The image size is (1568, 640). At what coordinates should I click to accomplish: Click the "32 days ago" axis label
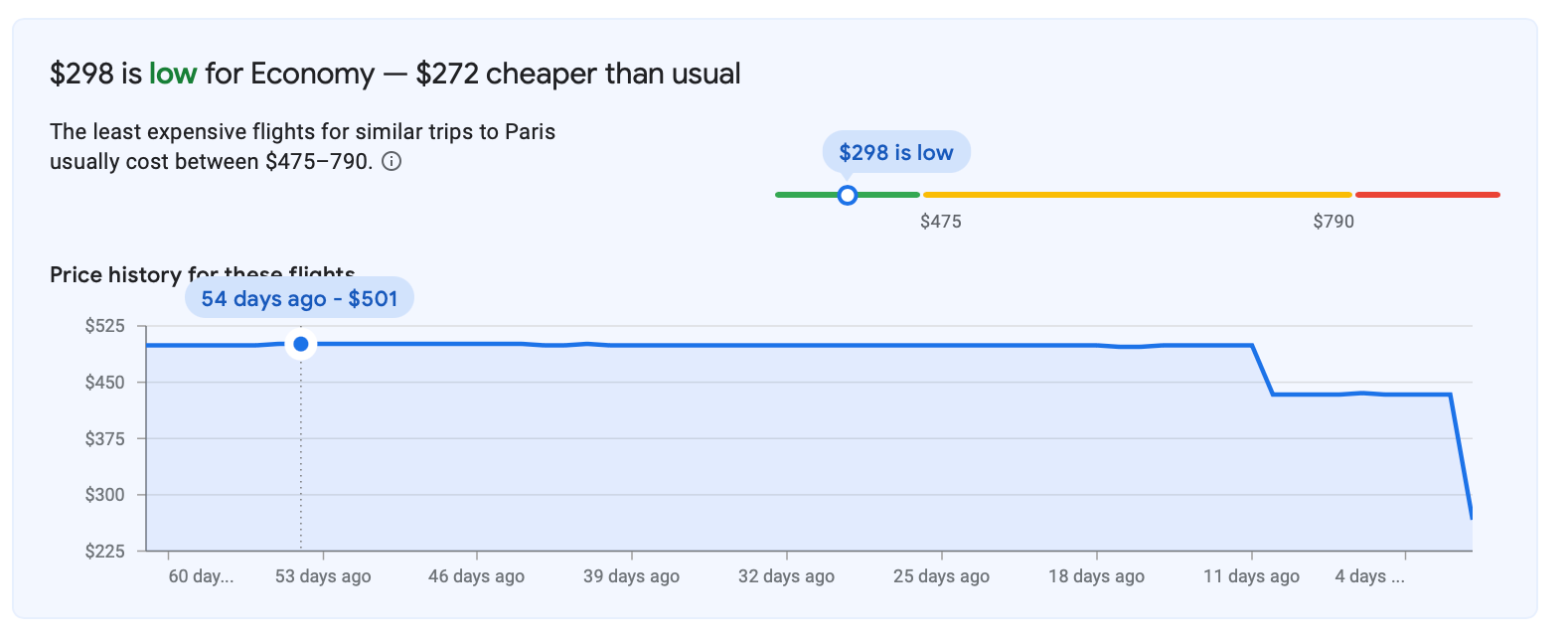(786, 576)
